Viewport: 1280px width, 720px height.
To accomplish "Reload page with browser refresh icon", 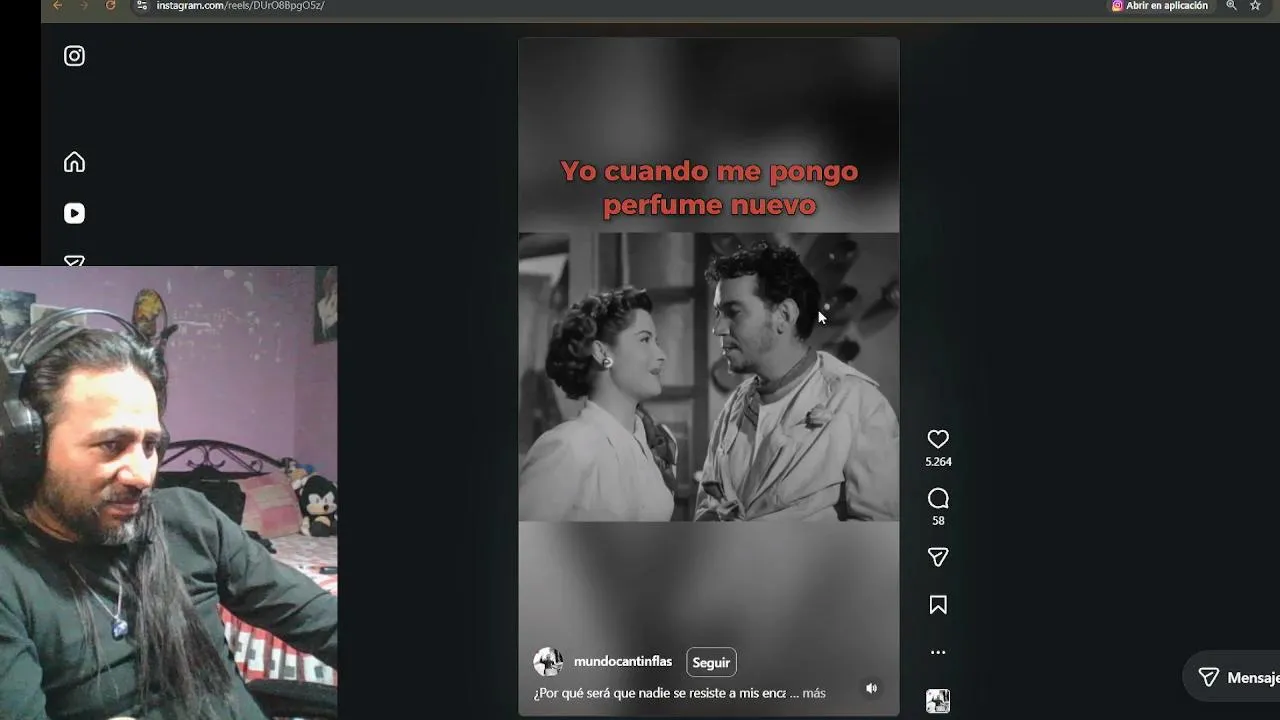I will click(x=110, y=6).
